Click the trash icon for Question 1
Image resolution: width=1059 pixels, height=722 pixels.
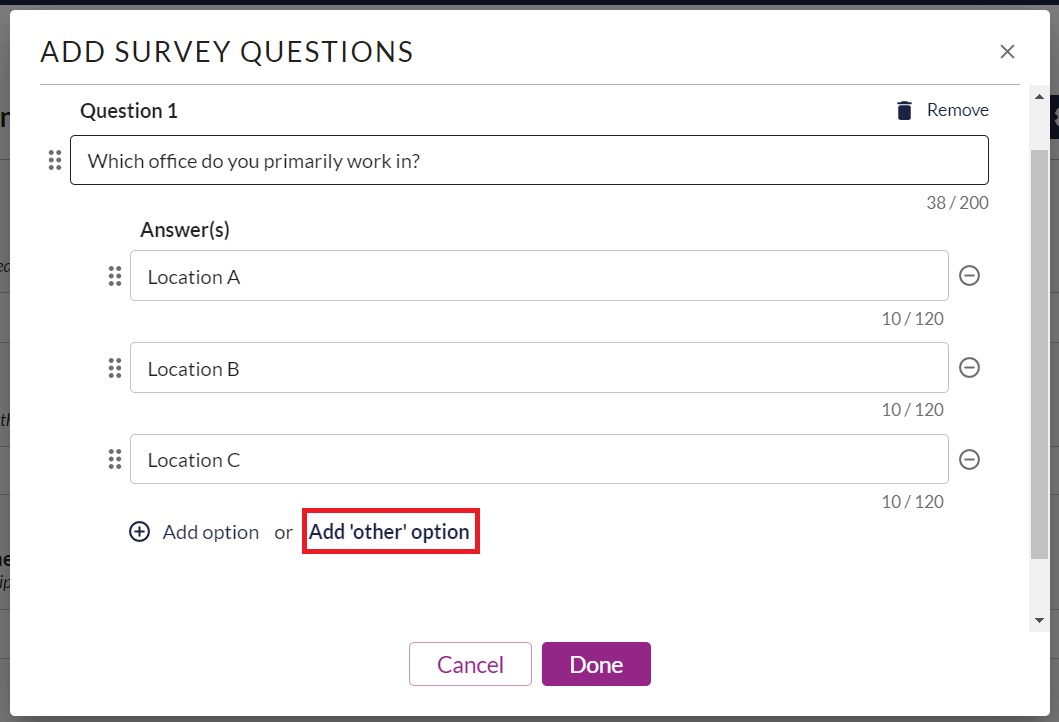(x=904, y=110)
